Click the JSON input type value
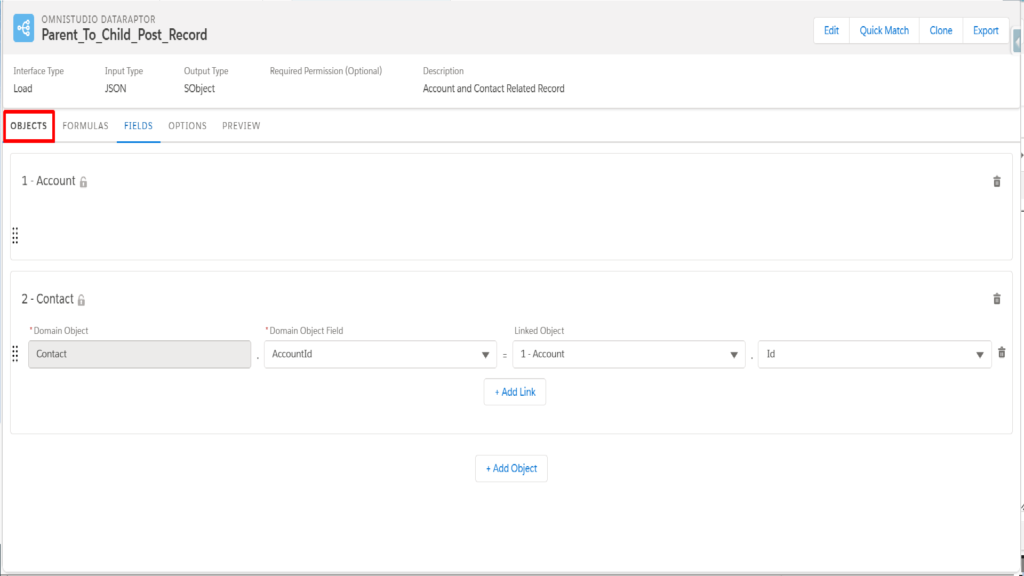 (116, 89)
